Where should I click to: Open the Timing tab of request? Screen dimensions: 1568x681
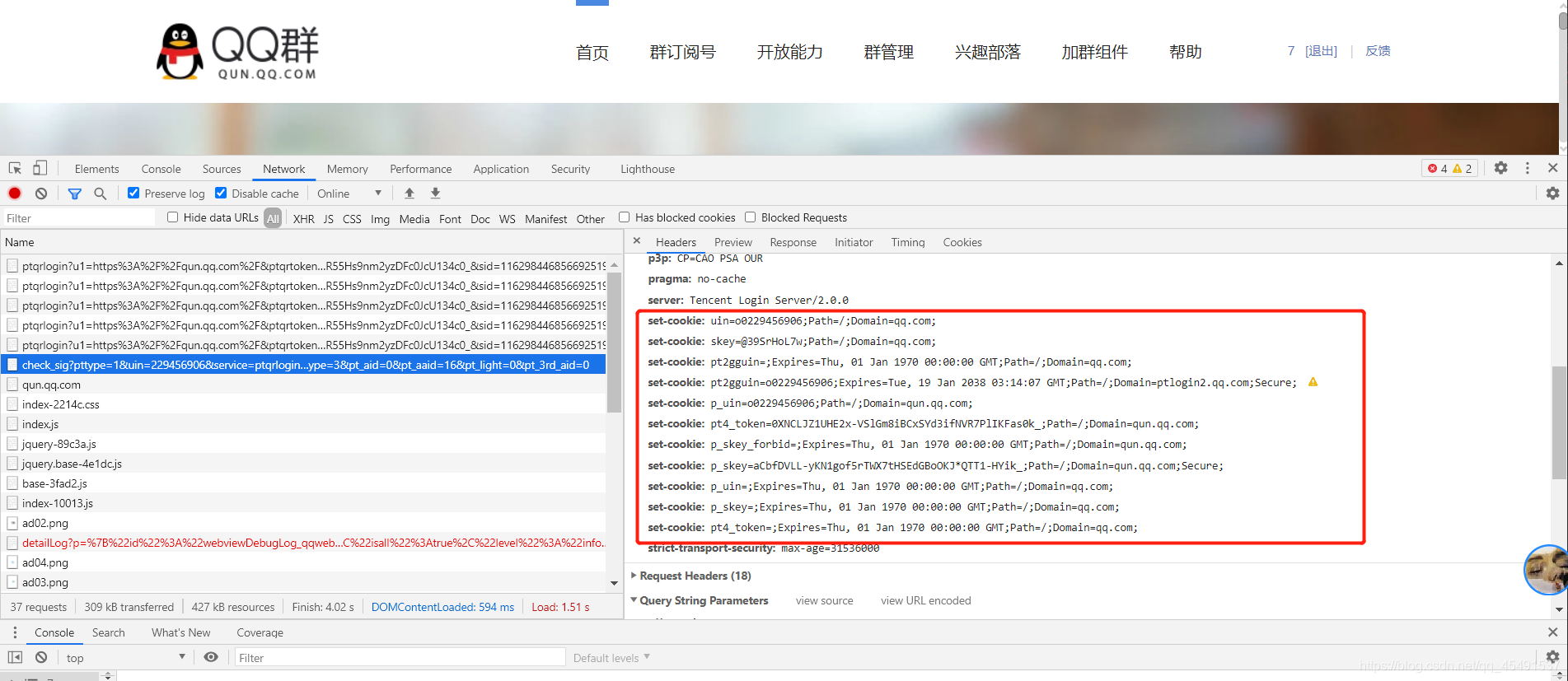click(908, 242)
